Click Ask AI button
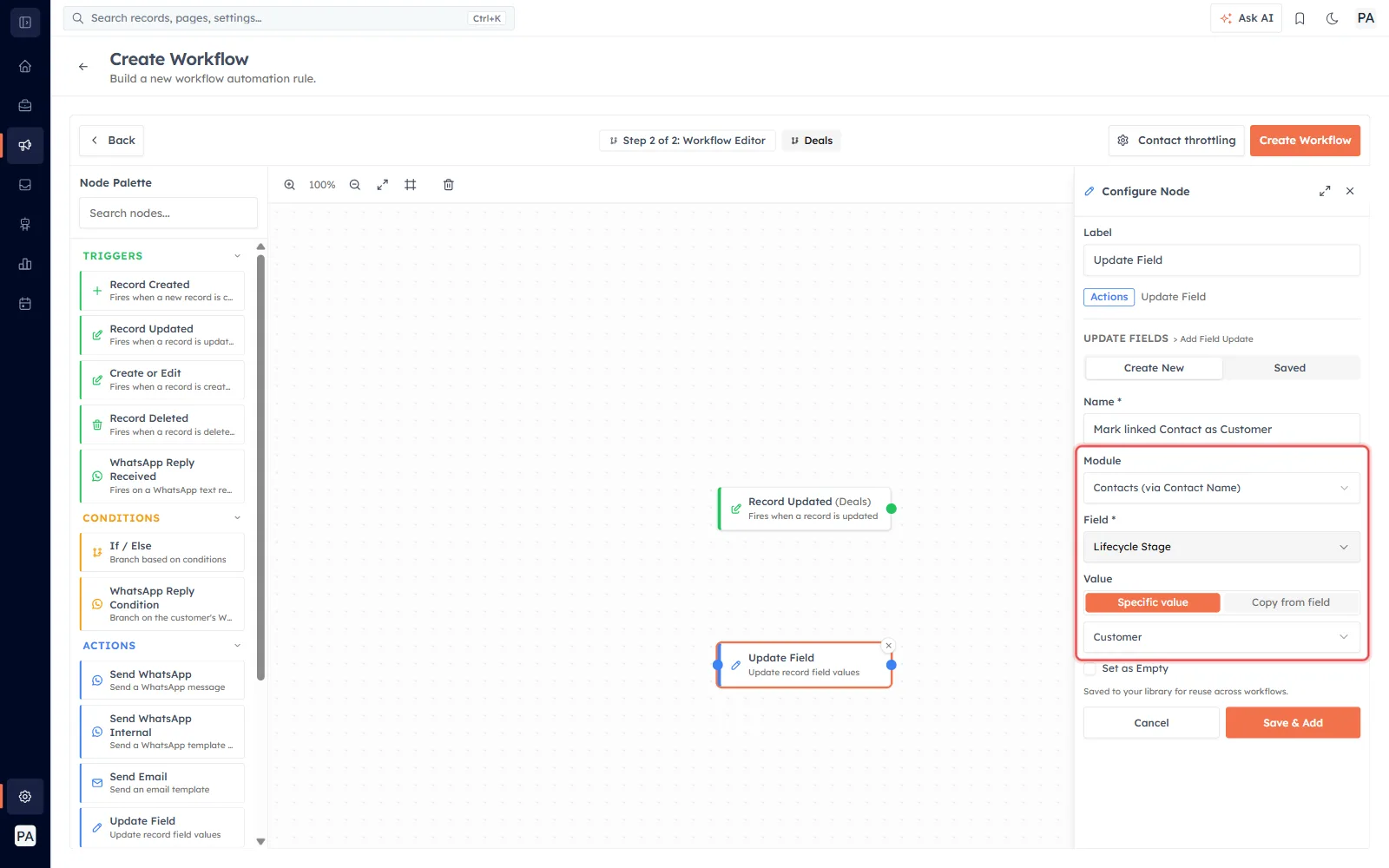The height and width of the screenshot is (868, 1389). 1246,18
